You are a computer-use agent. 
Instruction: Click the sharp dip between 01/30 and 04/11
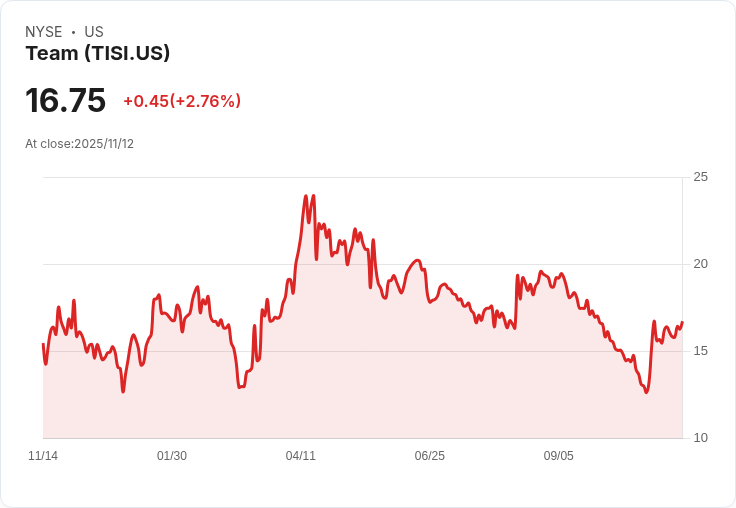click(x=240, y=387)
